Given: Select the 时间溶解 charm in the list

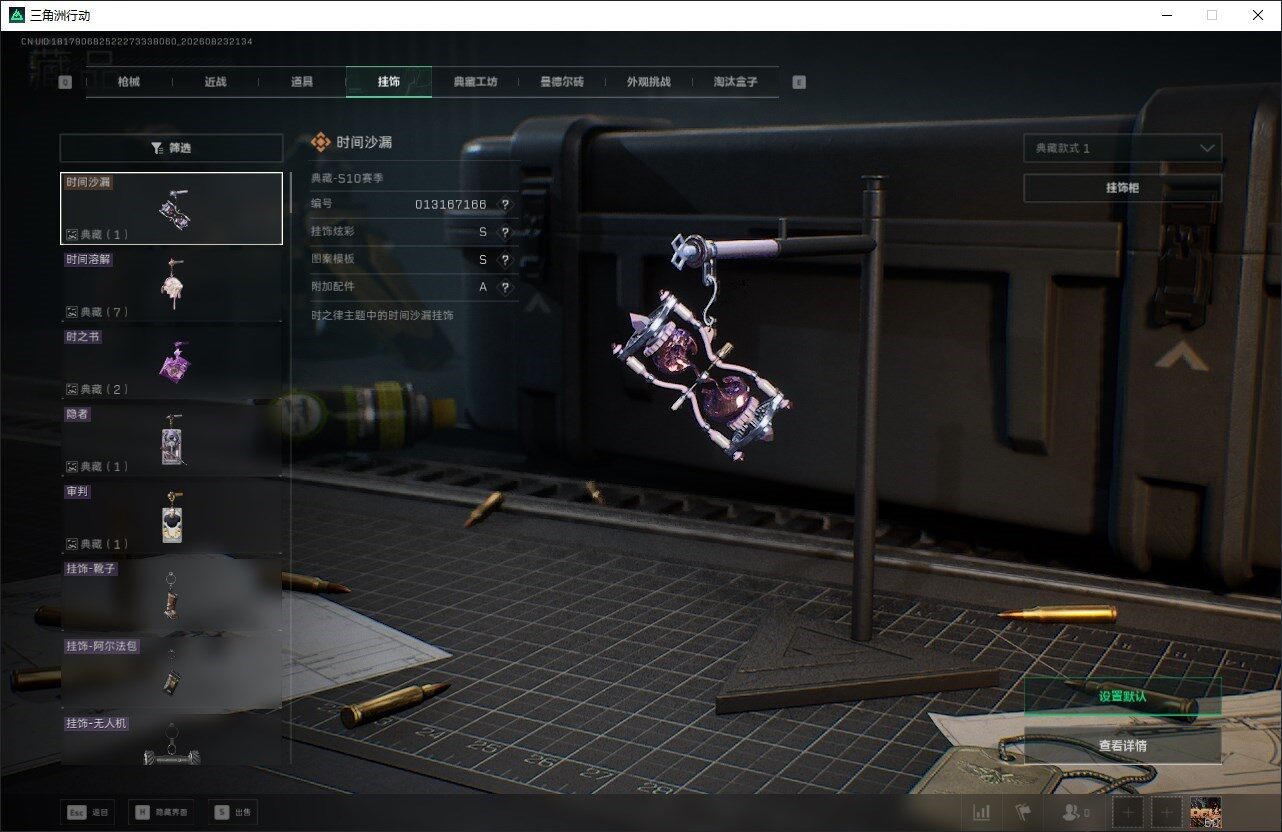Looking at the screenshot, I should click(x=171, y=285).
